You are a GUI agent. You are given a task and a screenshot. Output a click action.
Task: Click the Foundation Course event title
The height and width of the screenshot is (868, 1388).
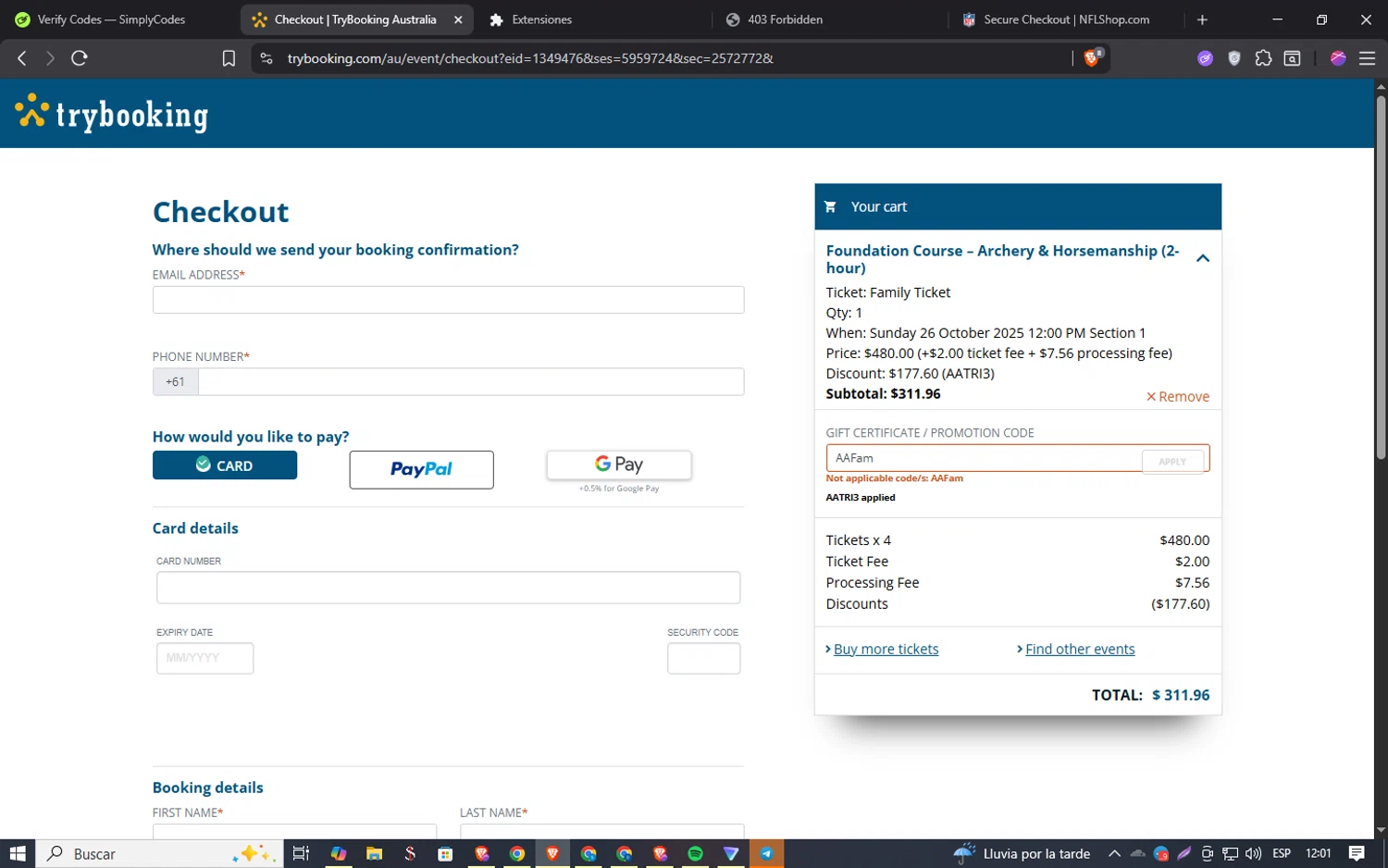coord(1002,259)
